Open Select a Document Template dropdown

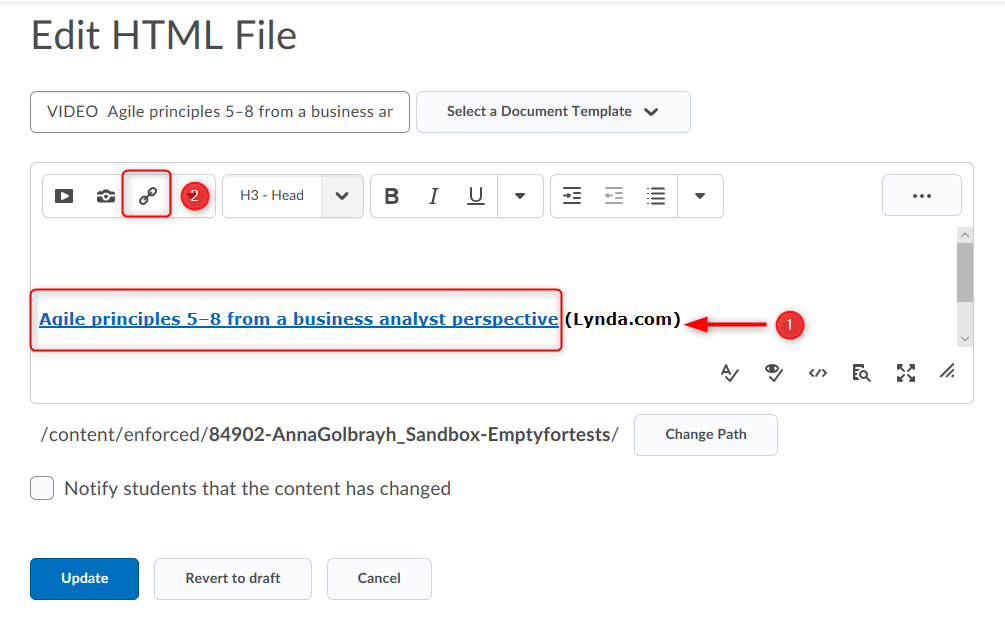(553, 112)
